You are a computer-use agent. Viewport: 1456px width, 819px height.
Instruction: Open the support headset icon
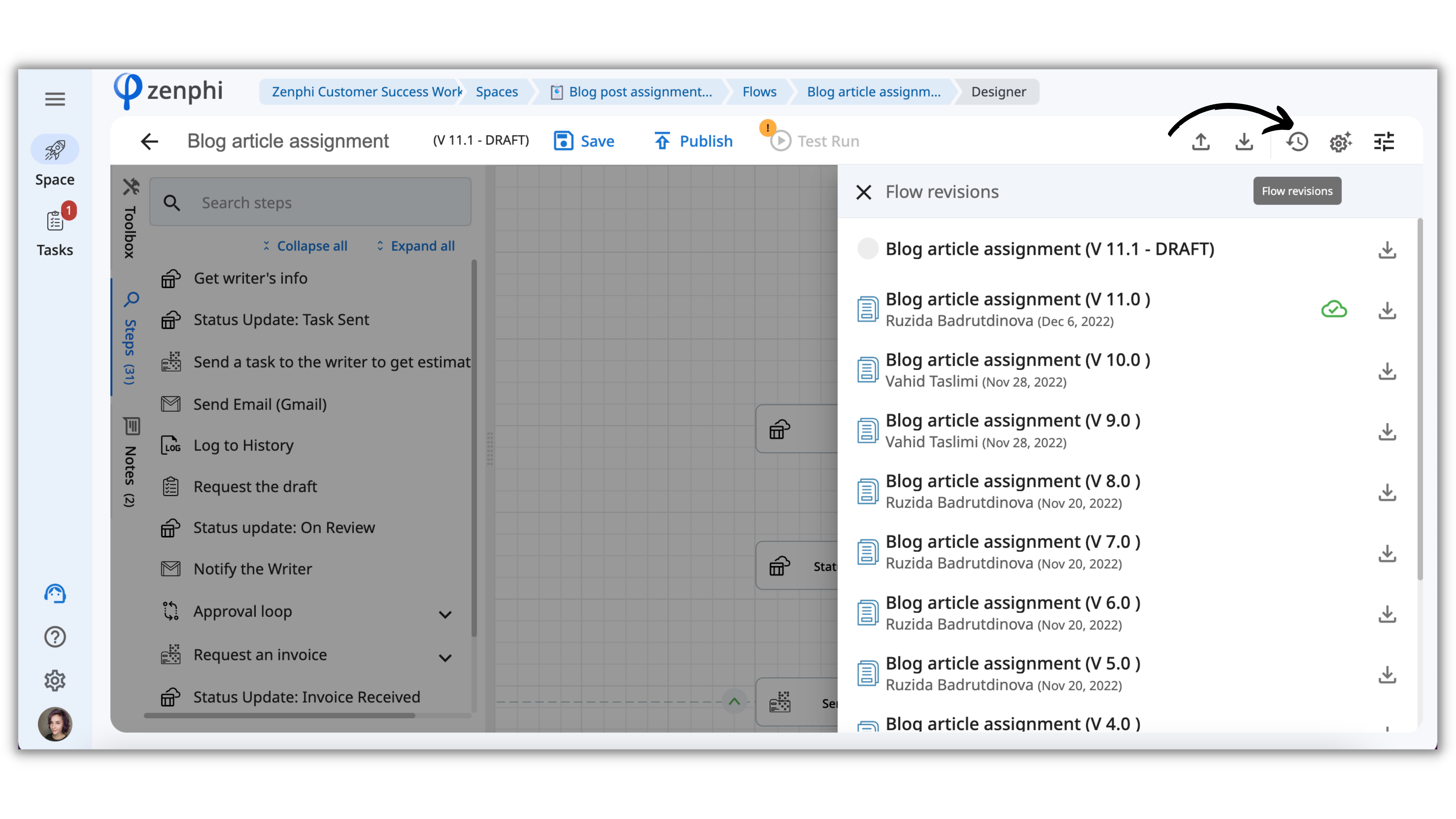[55, 594]
